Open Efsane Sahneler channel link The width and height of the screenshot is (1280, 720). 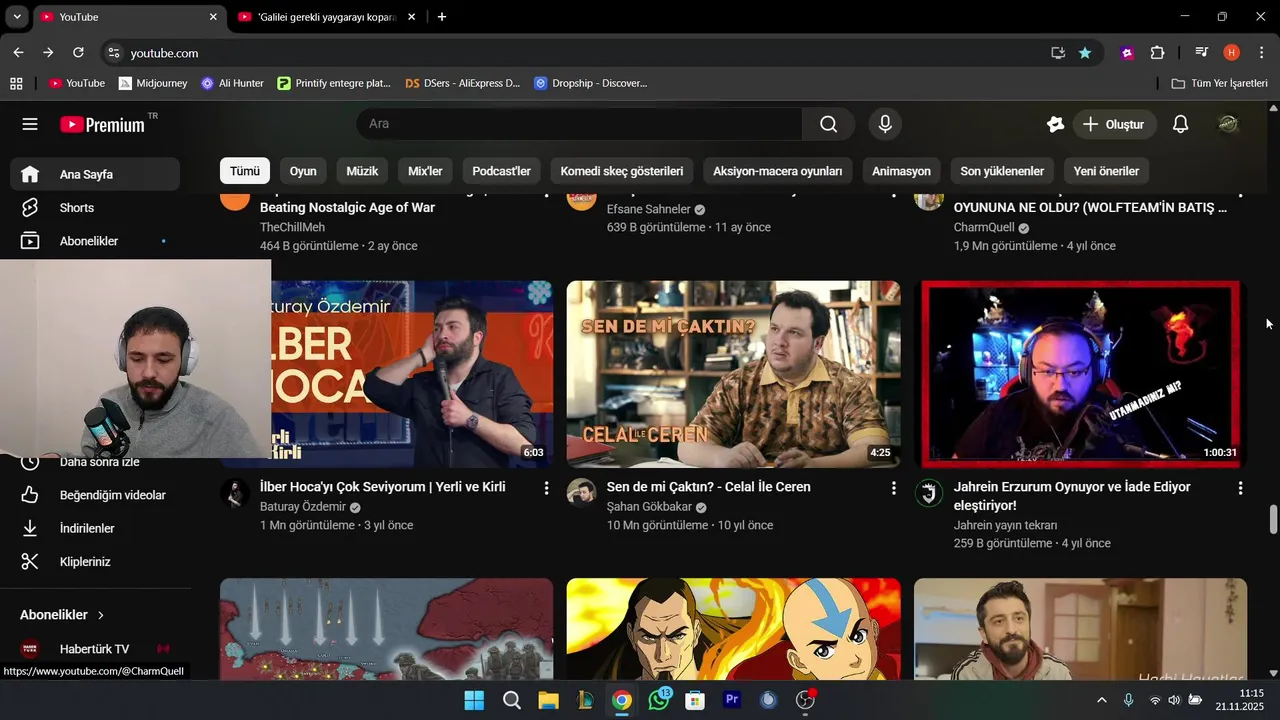click(x=649, y=209)
